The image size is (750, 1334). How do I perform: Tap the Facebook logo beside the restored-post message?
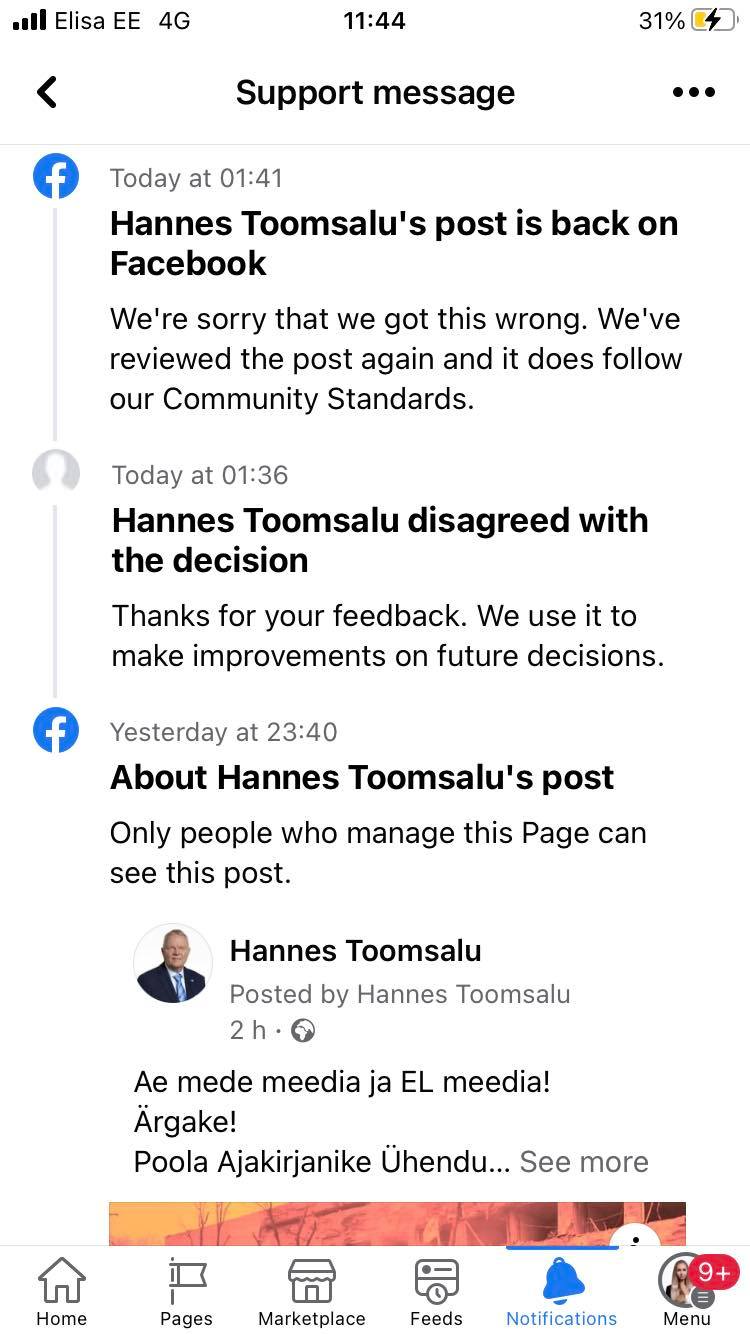(x=56, y=178)
